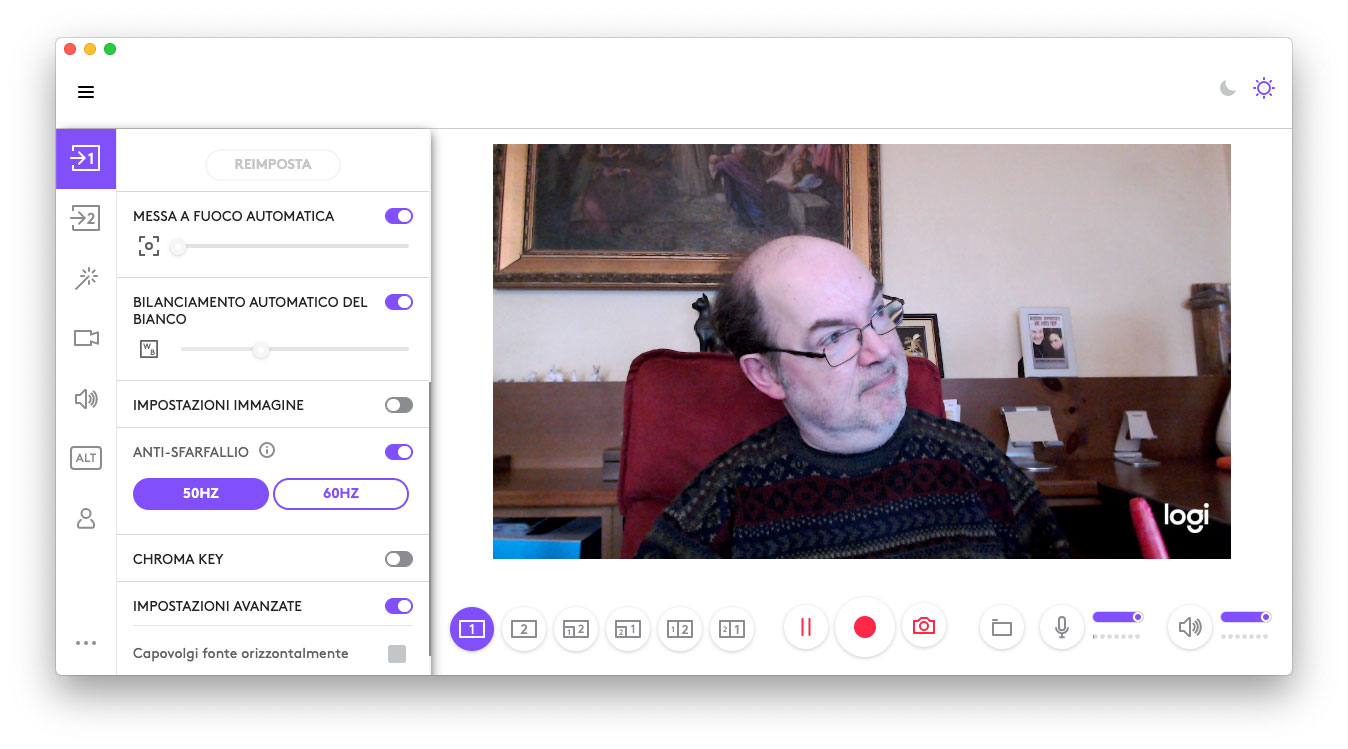Open the recordings folder

click(1002, 628)
